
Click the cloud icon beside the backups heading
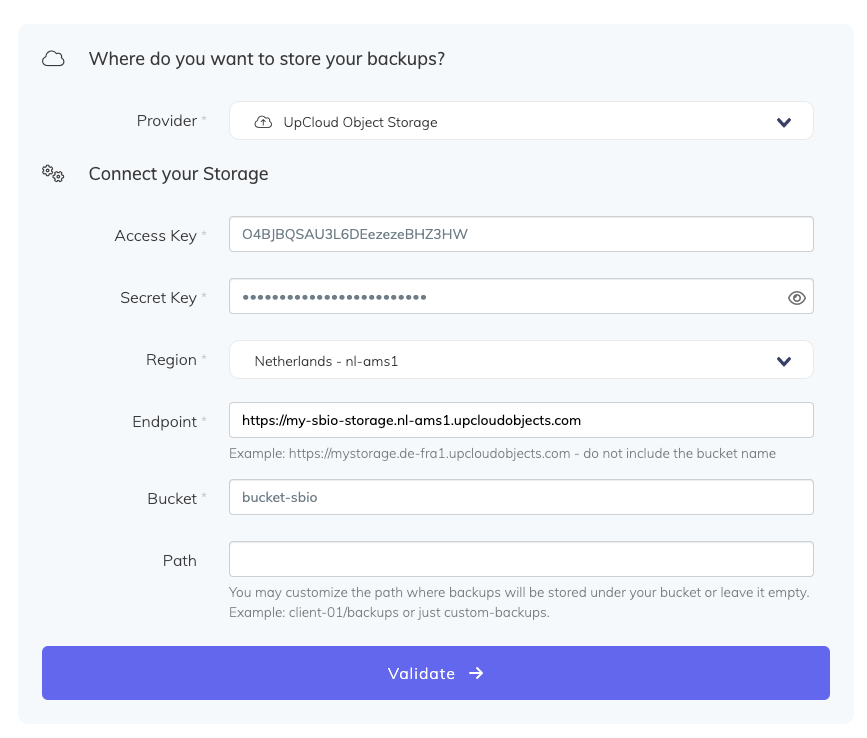[53, 60]
